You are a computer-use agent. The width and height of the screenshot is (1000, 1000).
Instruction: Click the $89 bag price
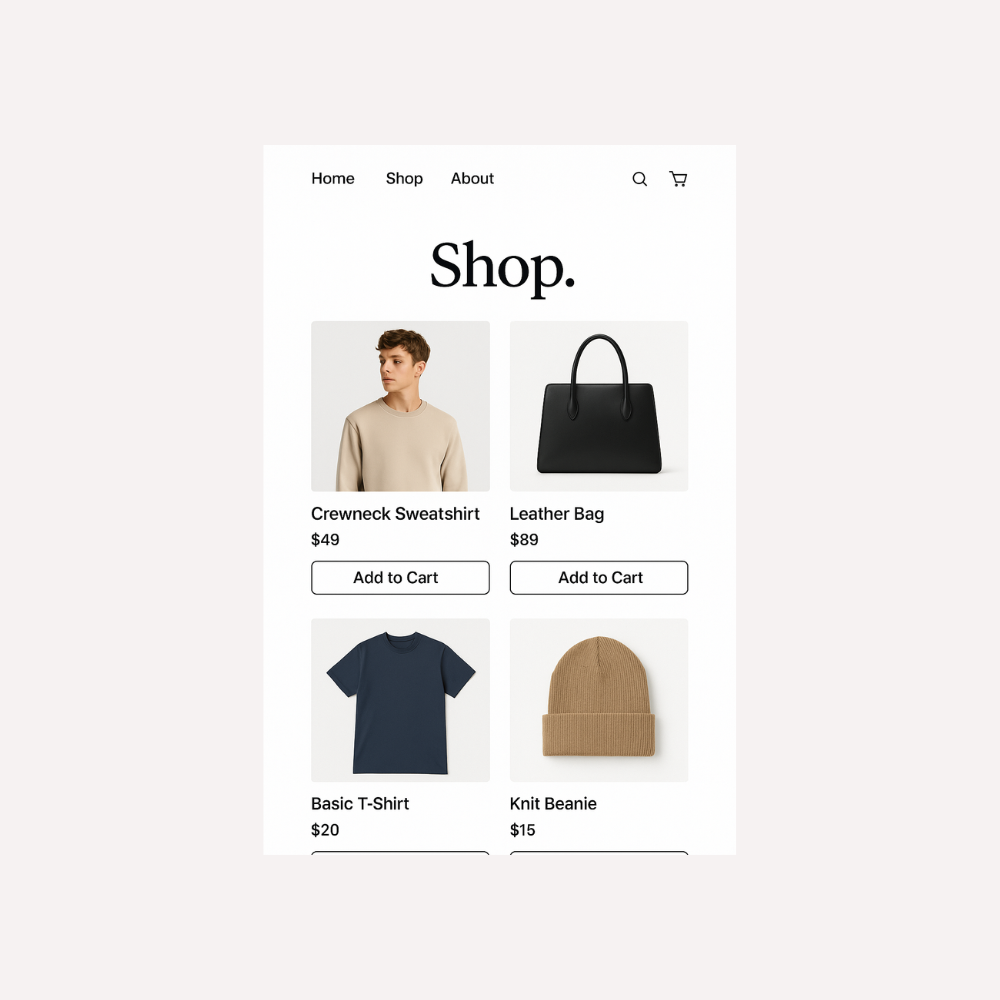point(524,540)
